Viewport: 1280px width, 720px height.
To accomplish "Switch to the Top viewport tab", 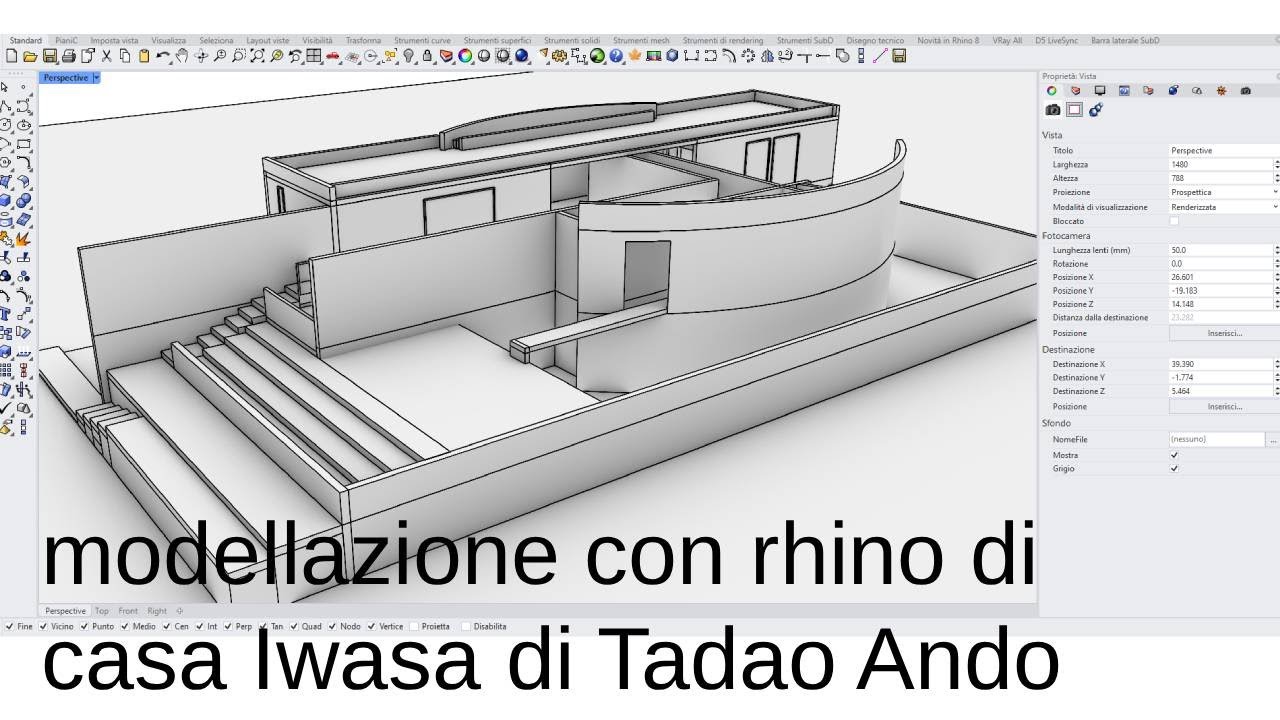I will [102, 611].
